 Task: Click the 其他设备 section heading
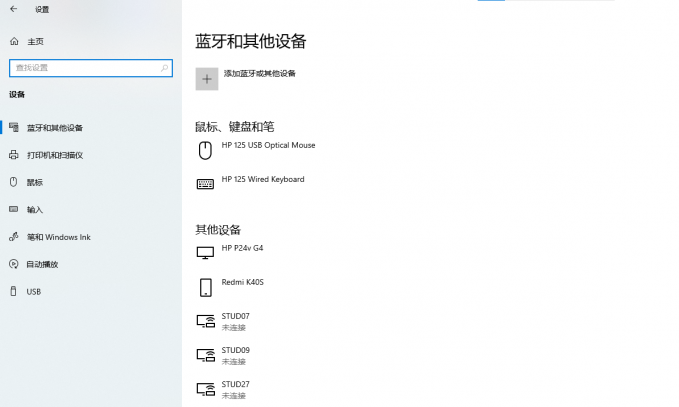pos(218,229)
